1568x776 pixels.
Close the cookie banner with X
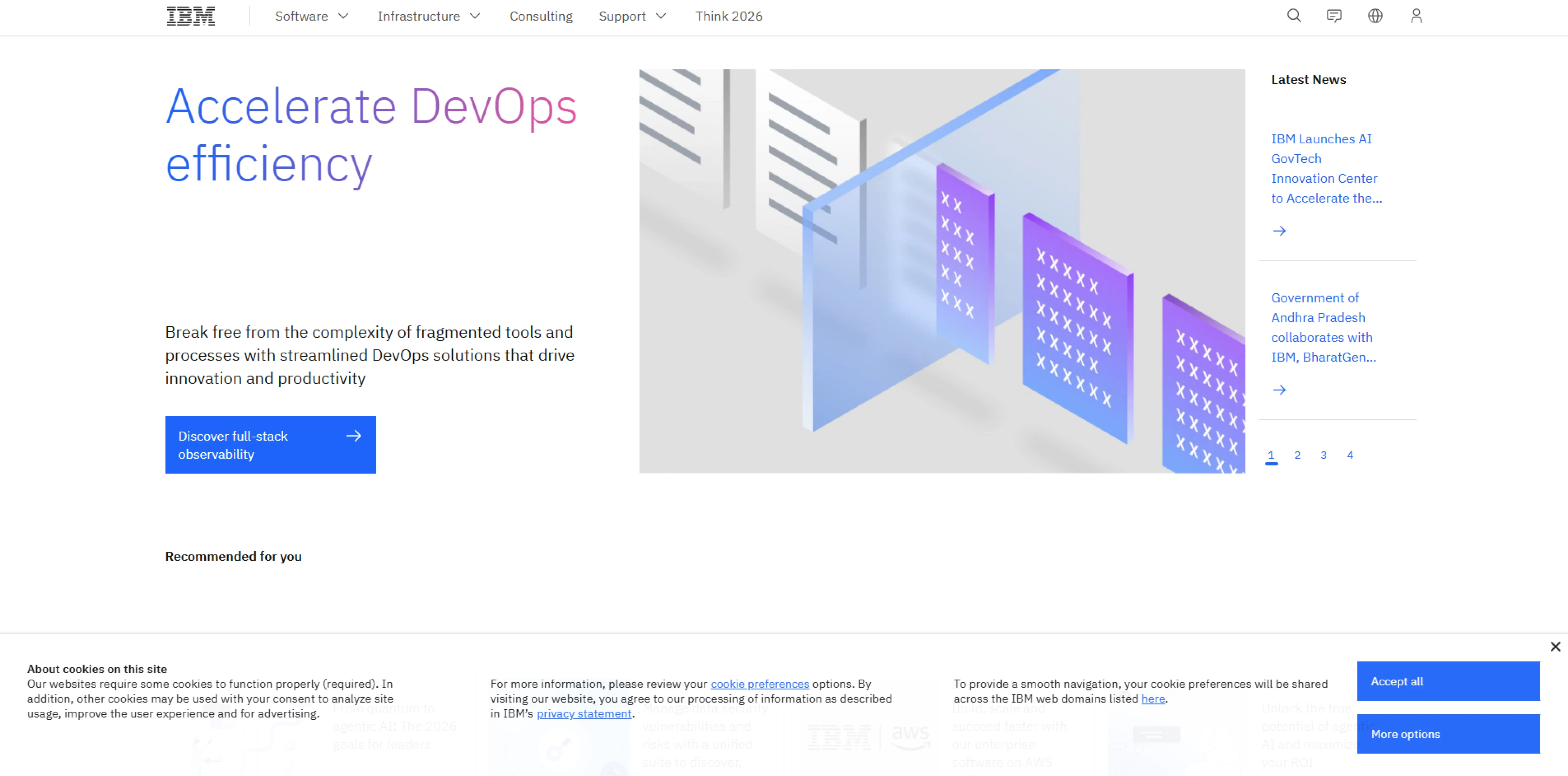pyautogui.click(x=1555, y=647)
